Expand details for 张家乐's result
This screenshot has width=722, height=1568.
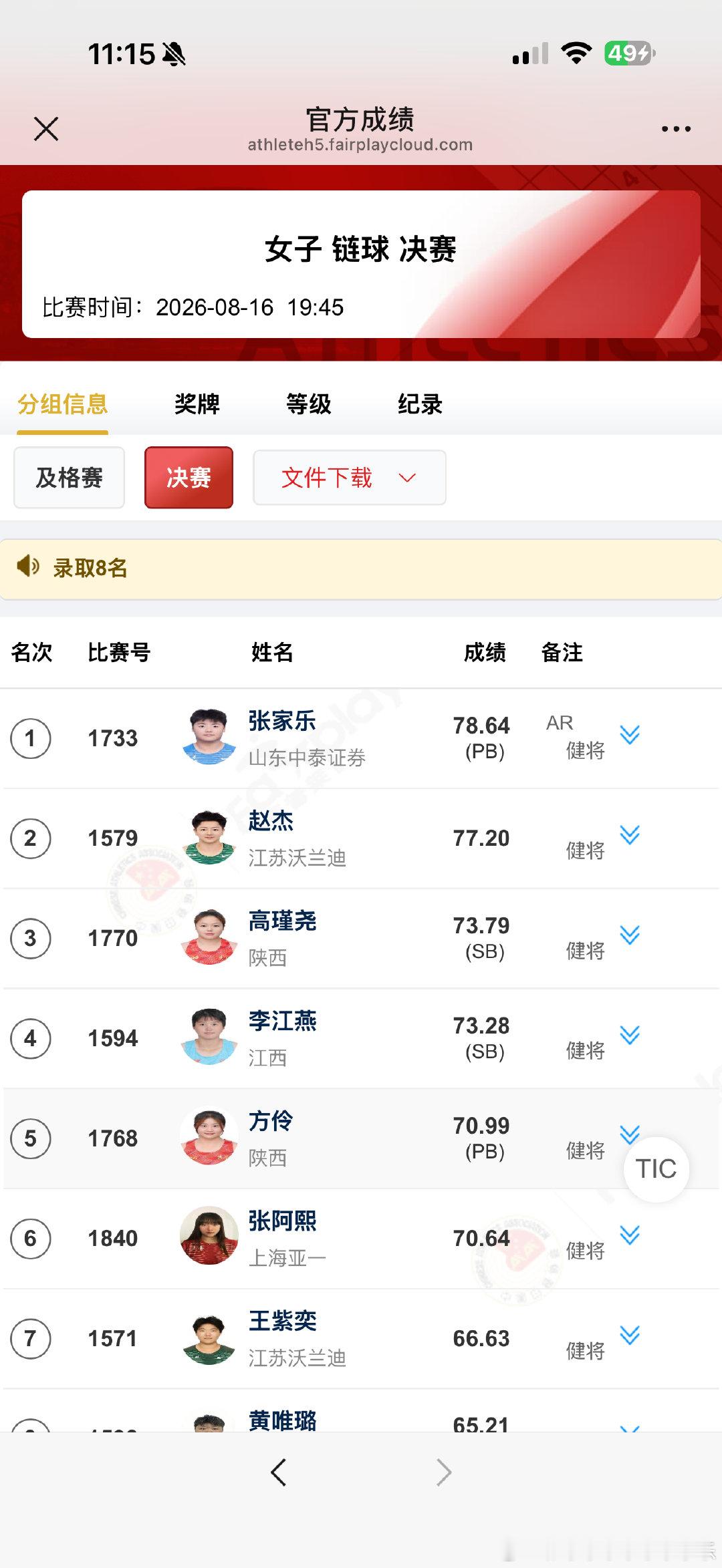pyautogui.click(x=630, y=735)
